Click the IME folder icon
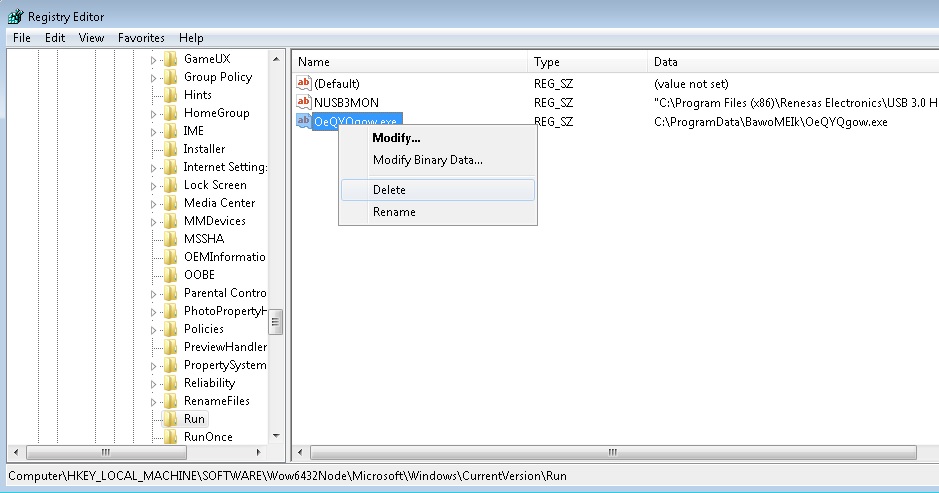939x493 pixels. tap(171, 131)
